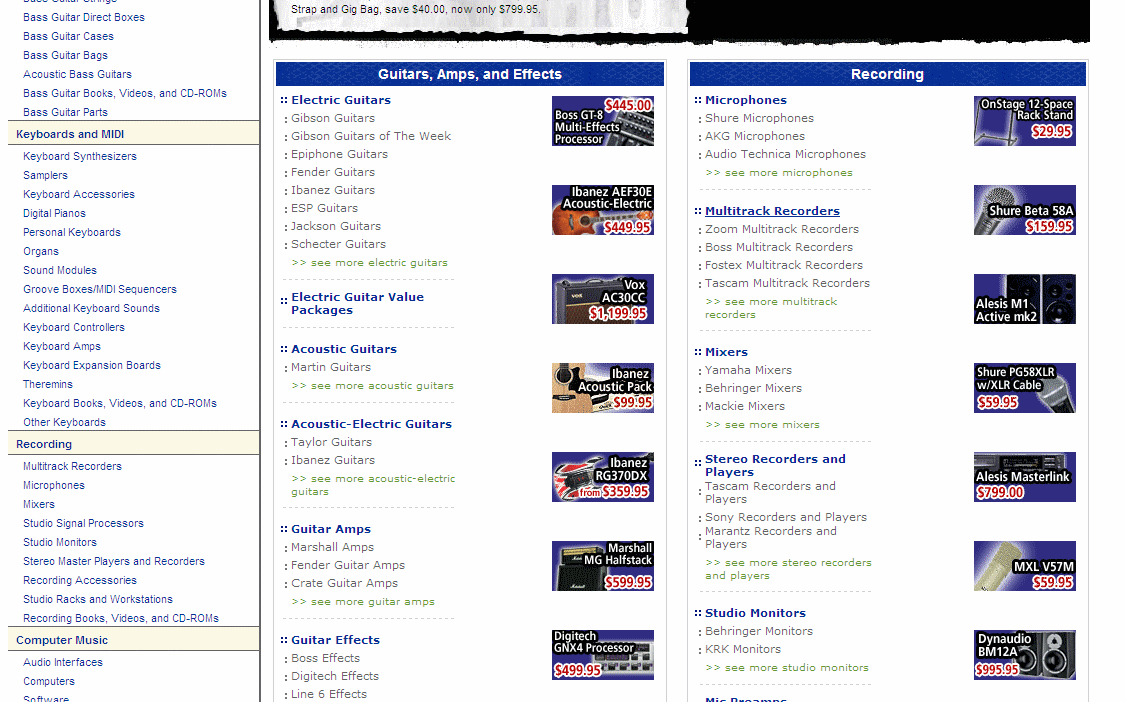
Task: Click the Marshall MG Halfstack product image
Action: tap(602, 566)
